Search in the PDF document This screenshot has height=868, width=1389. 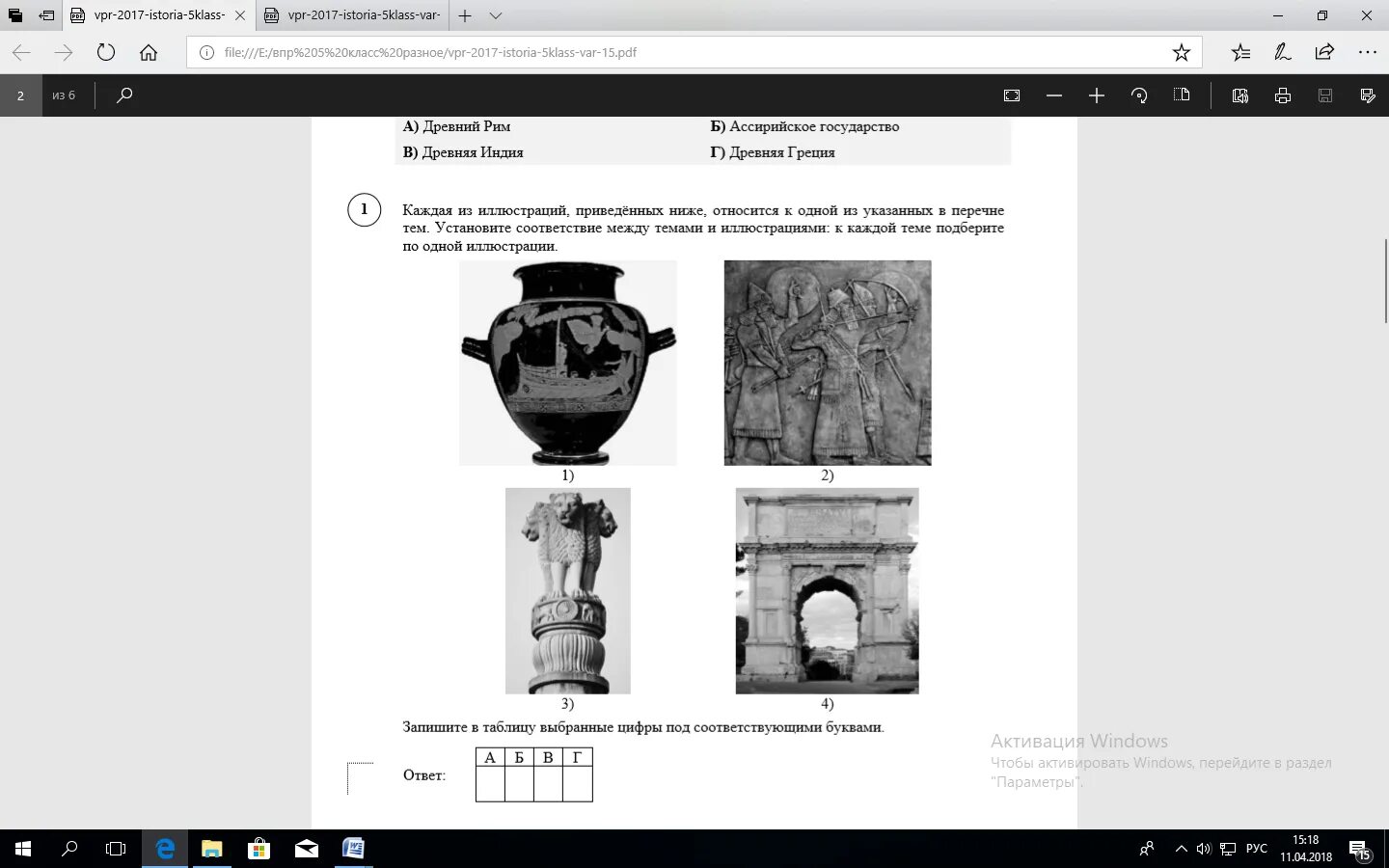[x=124, y=95]
